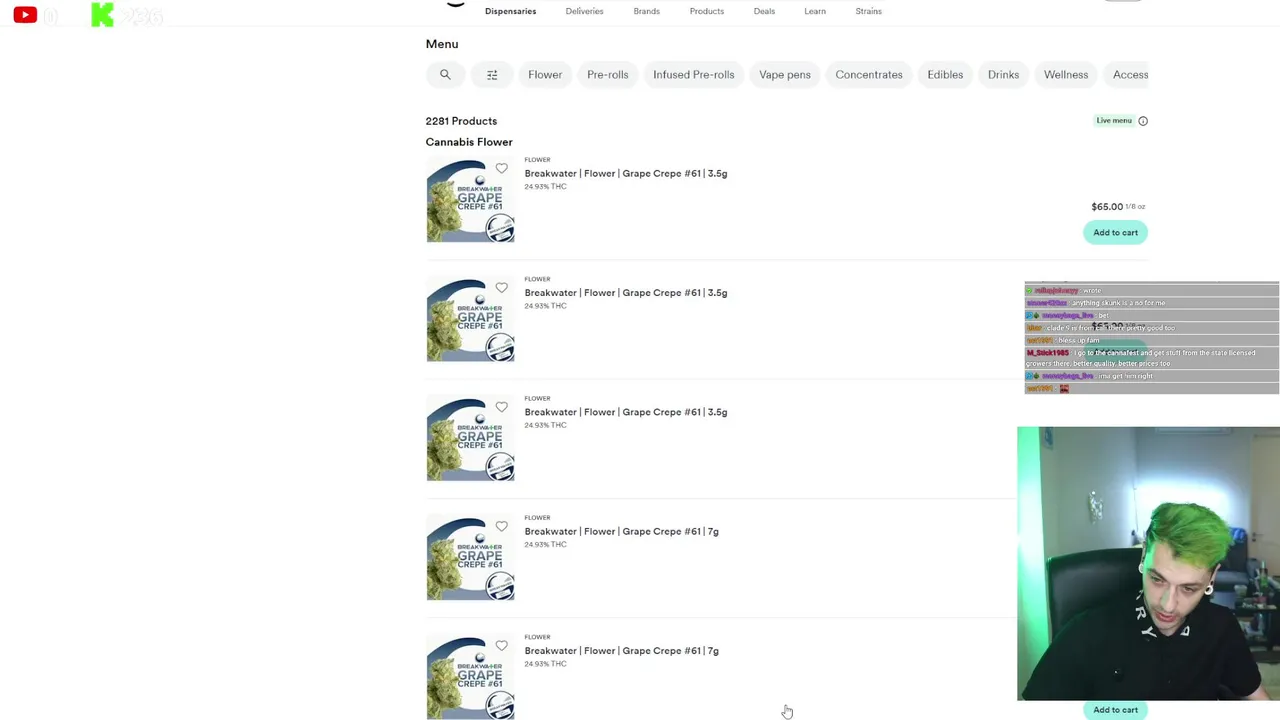
Task: Open second Grape Crepe #61 3.5g title
Action: click(625, 293)
